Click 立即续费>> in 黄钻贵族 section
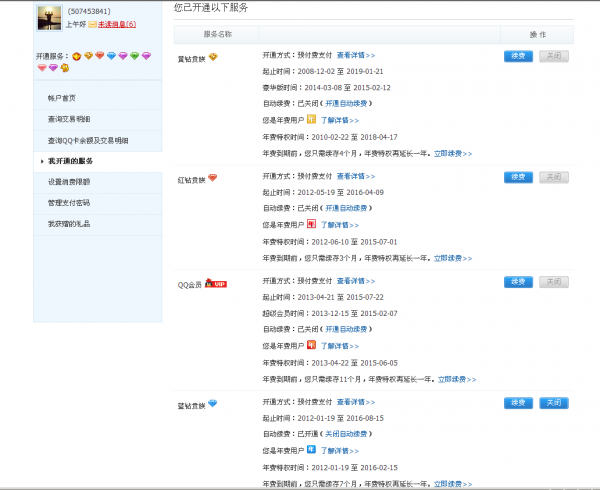This screenshot has height=490, width=600. click(453, 153)
